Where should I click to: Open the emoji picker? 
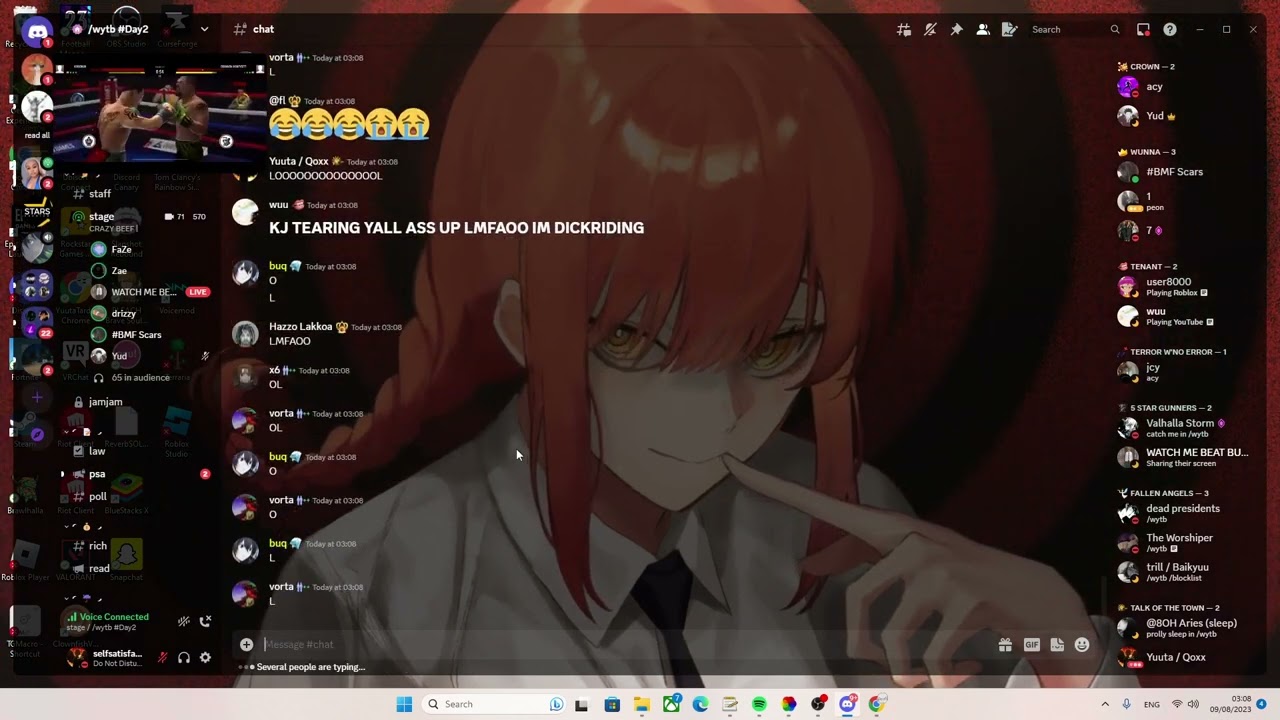pos(1082,645)
